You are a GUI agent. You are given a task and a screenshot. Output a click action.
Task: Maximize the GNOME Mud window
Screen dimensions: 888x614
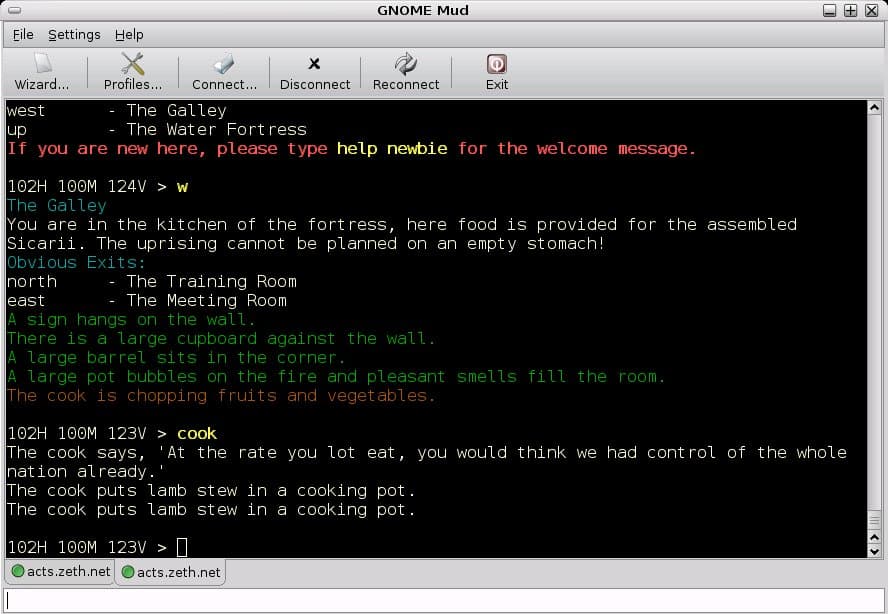click(x=851, y=10)
